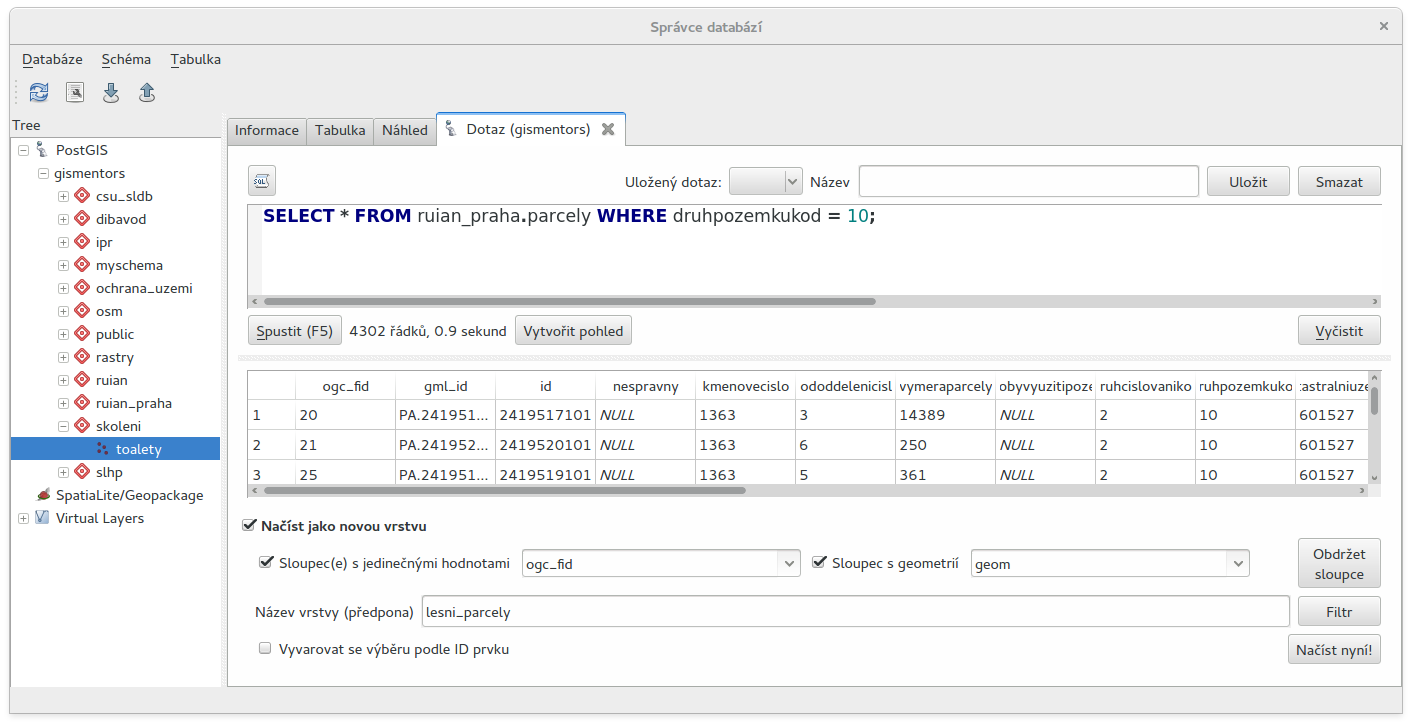This screenshot has height=723, width=1412.
Task: Click the ruian schema icon
Action: pos(82,380)
